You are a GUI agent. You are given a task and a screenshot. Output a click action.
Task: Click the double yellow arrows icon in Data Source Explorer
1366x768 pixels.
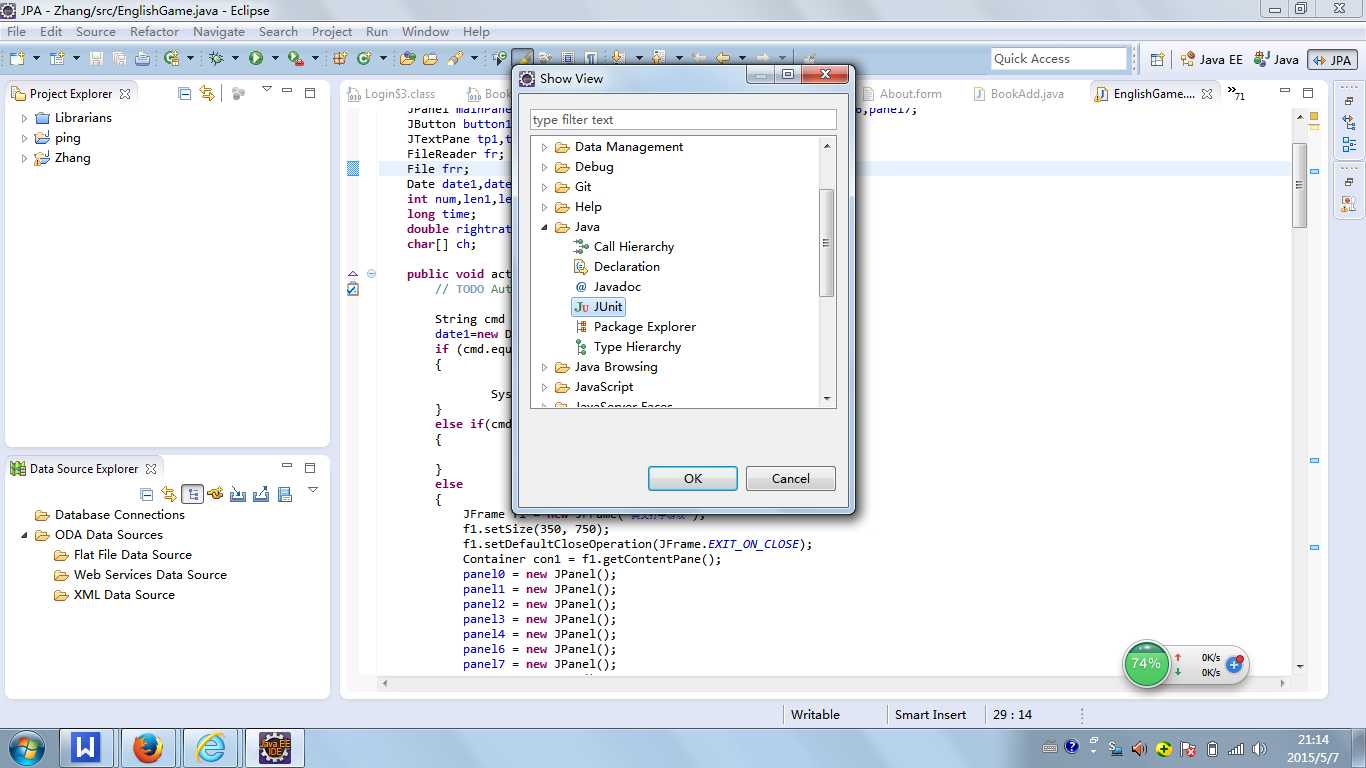coord(169,494)
